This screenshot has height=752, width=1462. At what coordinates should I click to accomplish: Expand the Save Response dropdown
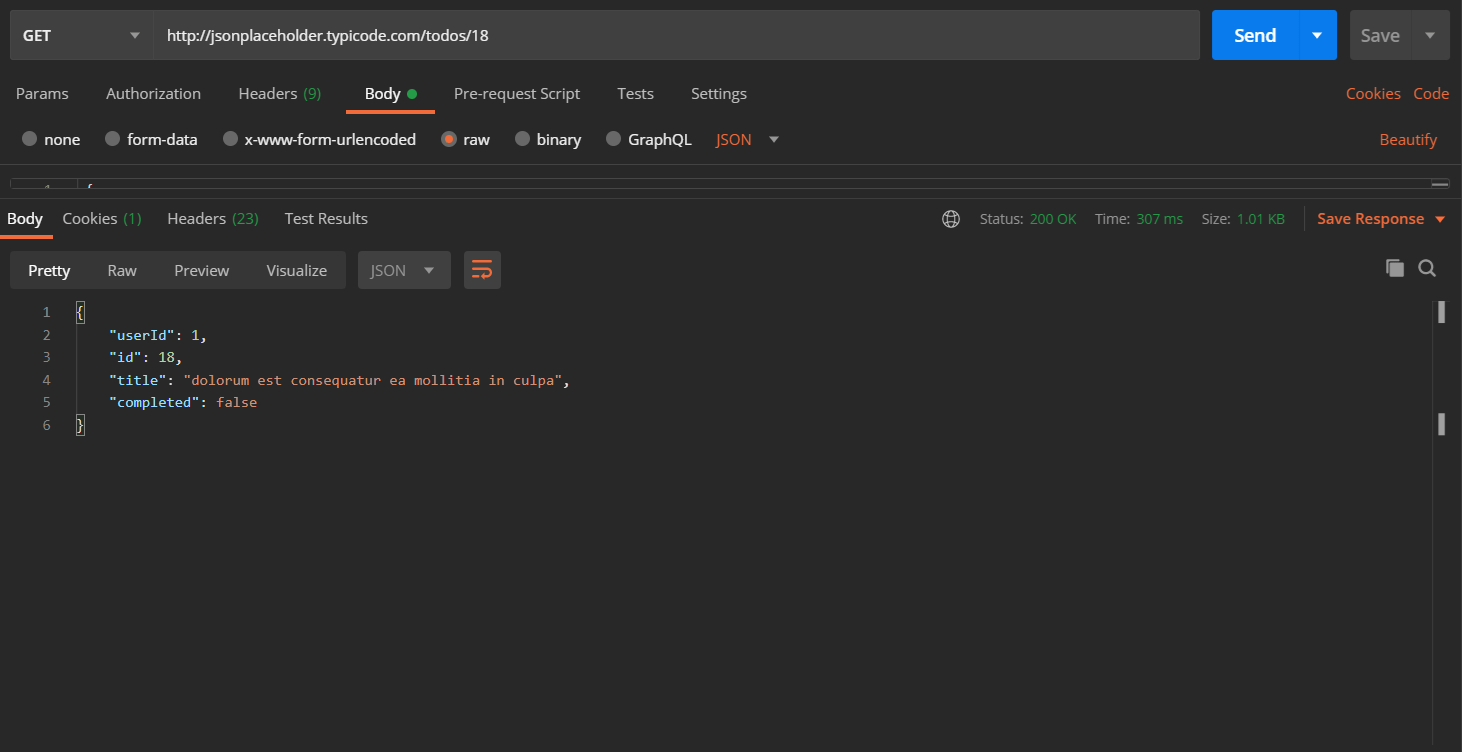tap(1440, 219)
